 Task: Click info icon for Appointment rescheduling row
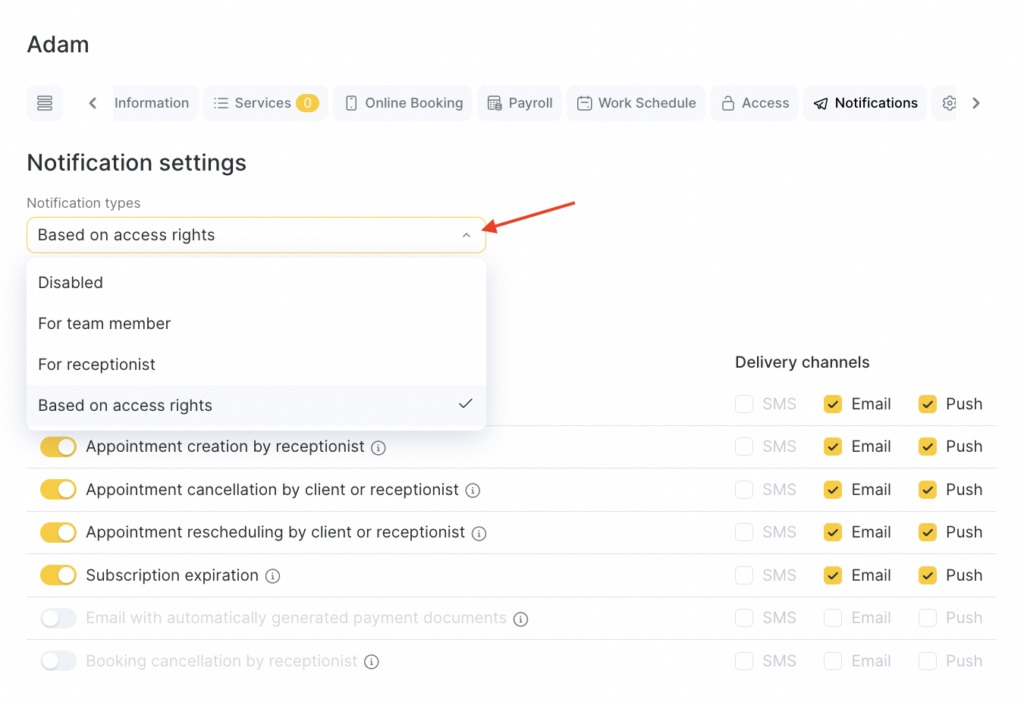(479, 533)
